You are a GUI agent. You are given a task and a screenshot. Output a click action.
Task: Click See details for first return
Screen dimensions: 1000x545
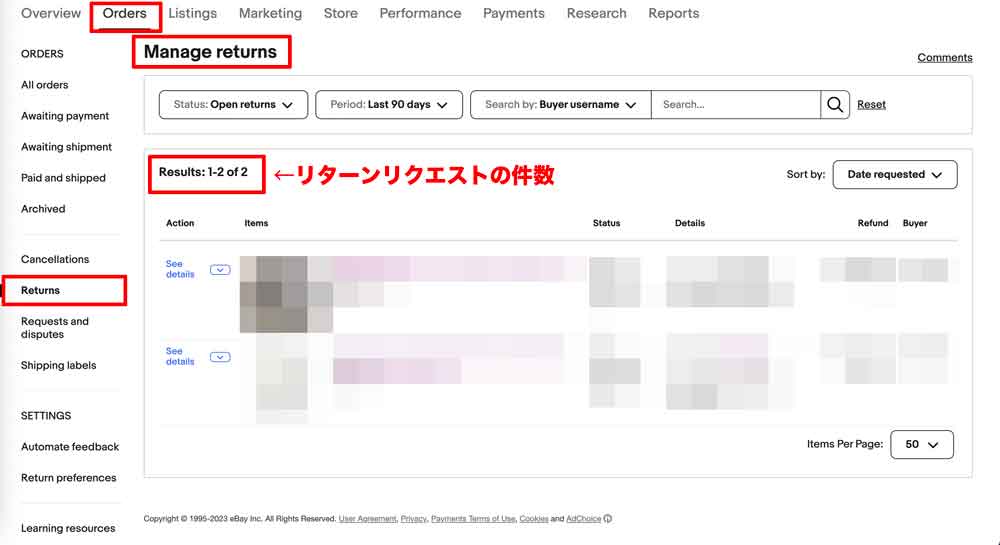[x=180, y=269]
